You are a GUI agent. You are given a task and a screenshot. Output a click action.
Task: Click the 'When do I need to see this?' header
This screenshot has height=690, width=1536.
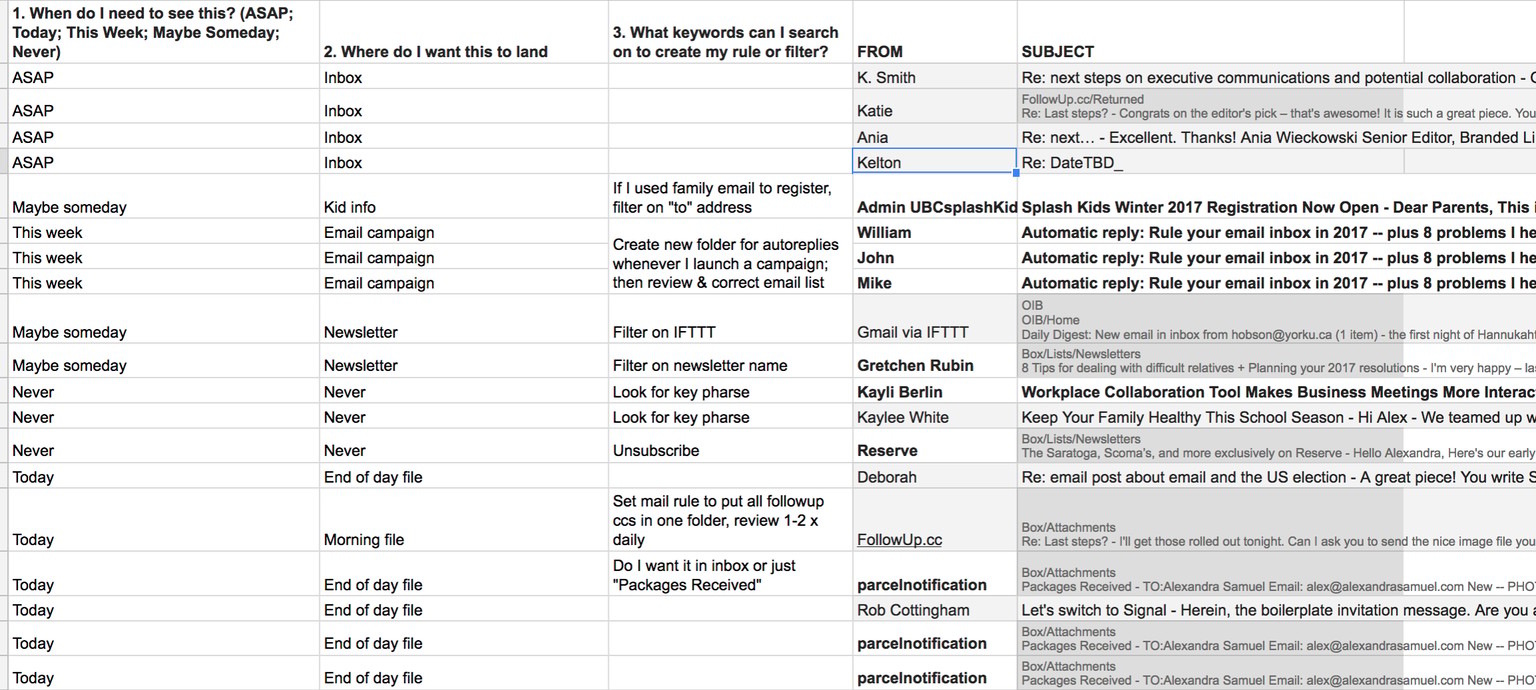(164, 32)
